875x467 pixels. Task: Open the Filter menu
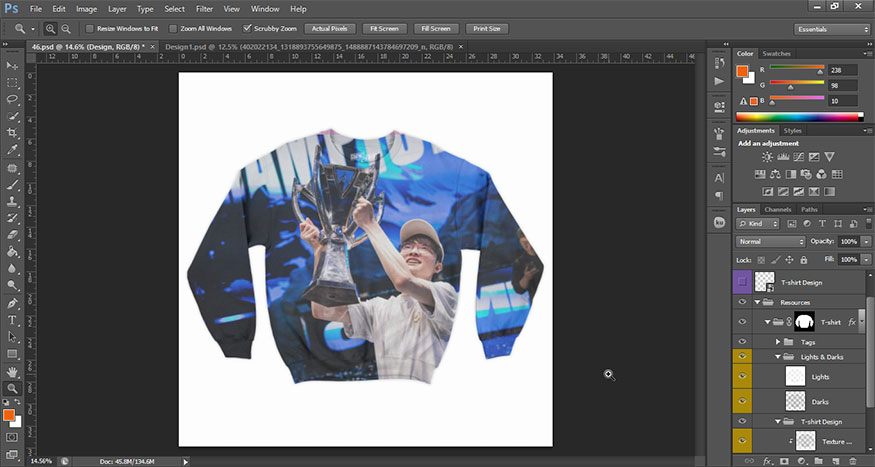coord(204,9)
